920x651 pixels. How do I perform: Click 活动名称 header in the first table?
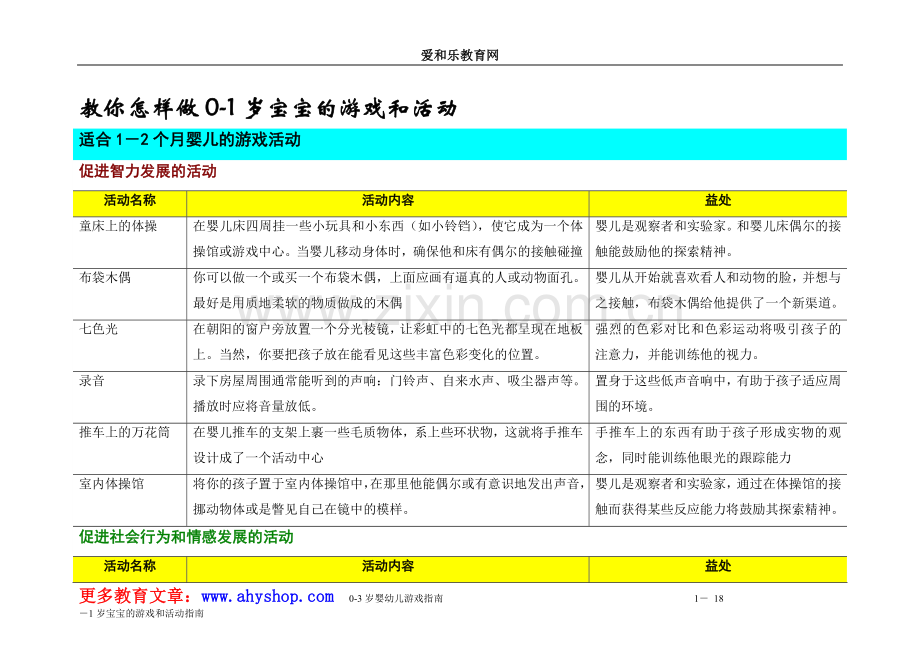point(130,200)
